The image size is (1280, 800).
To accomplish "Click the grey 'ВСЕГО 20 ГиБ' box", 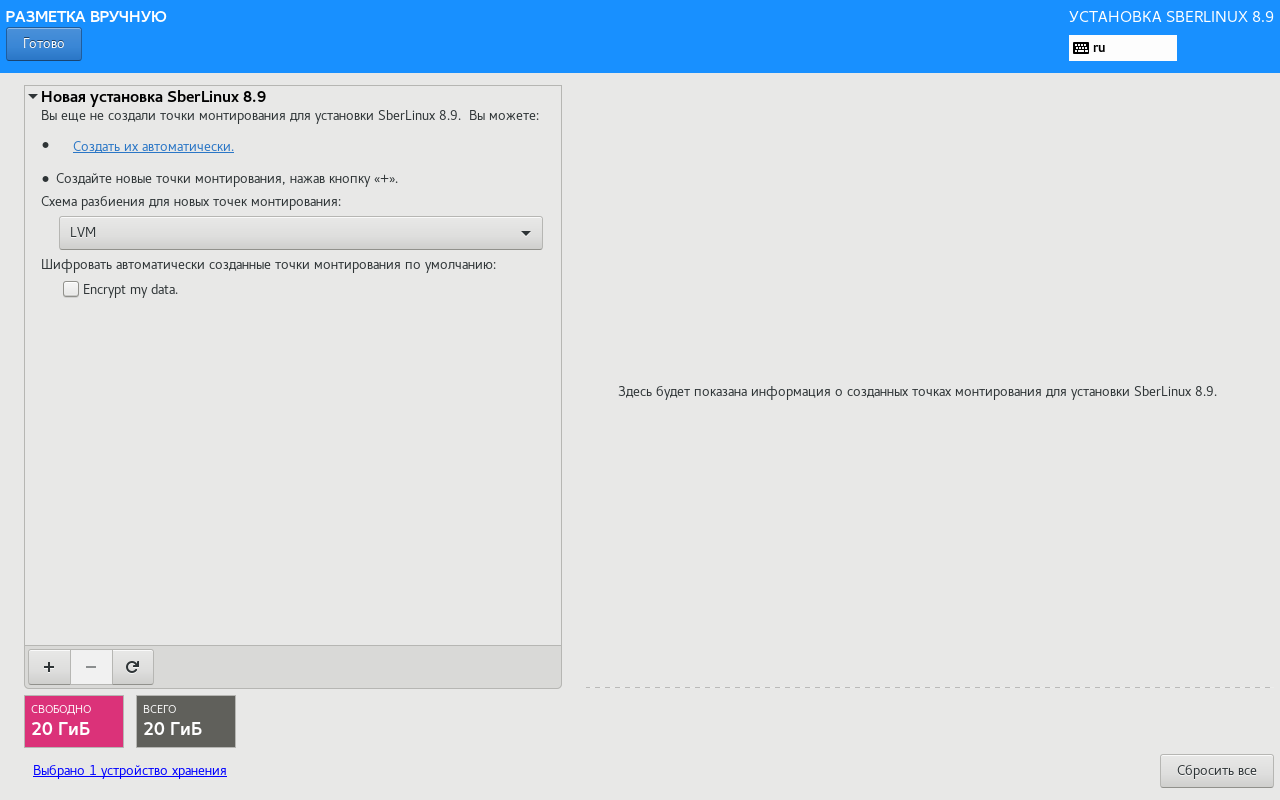I will point(186,721).
